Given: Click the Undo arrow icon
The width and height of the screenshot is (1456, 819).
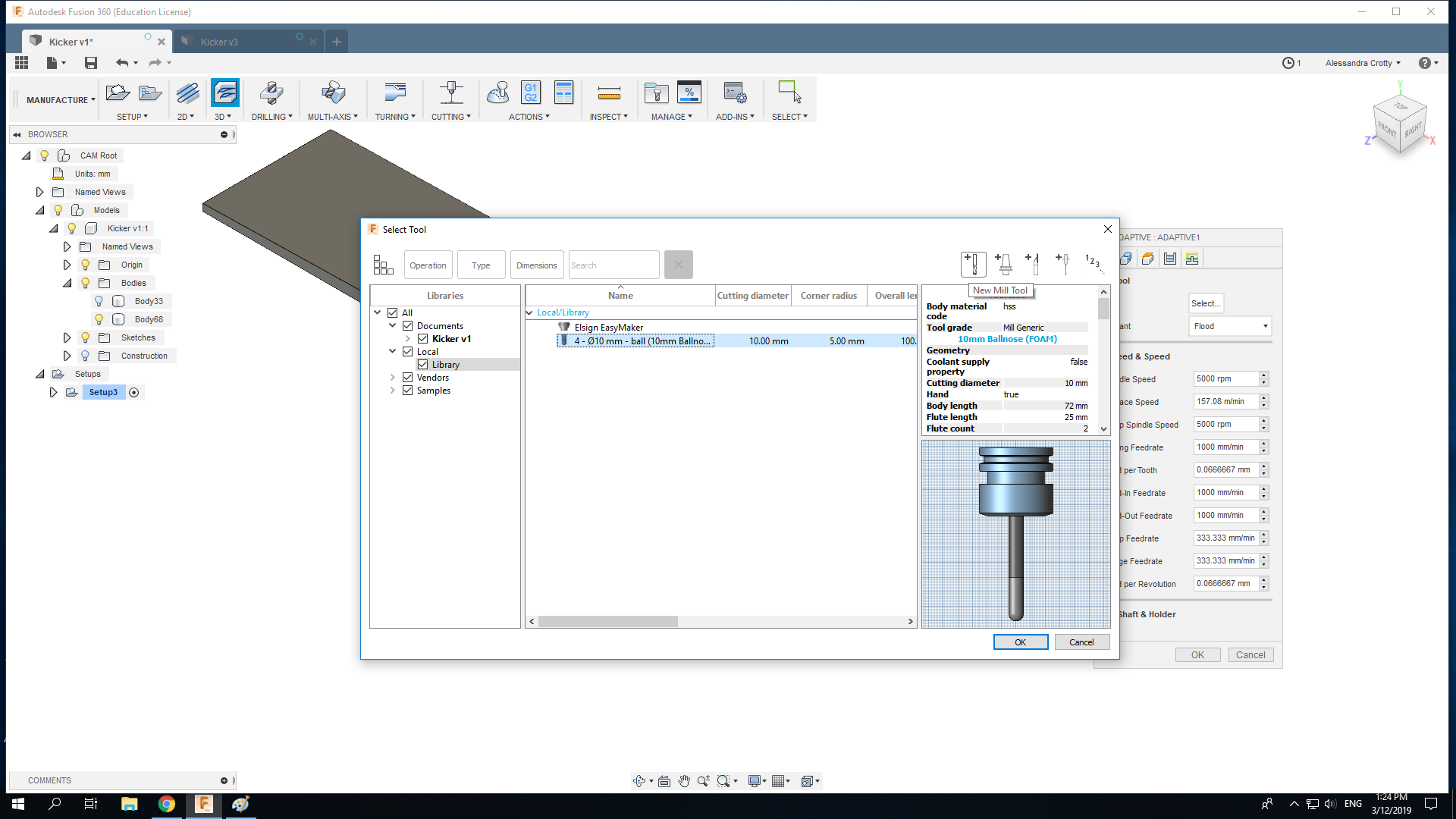Looking at the screenshot, I should tap(122, 63).
